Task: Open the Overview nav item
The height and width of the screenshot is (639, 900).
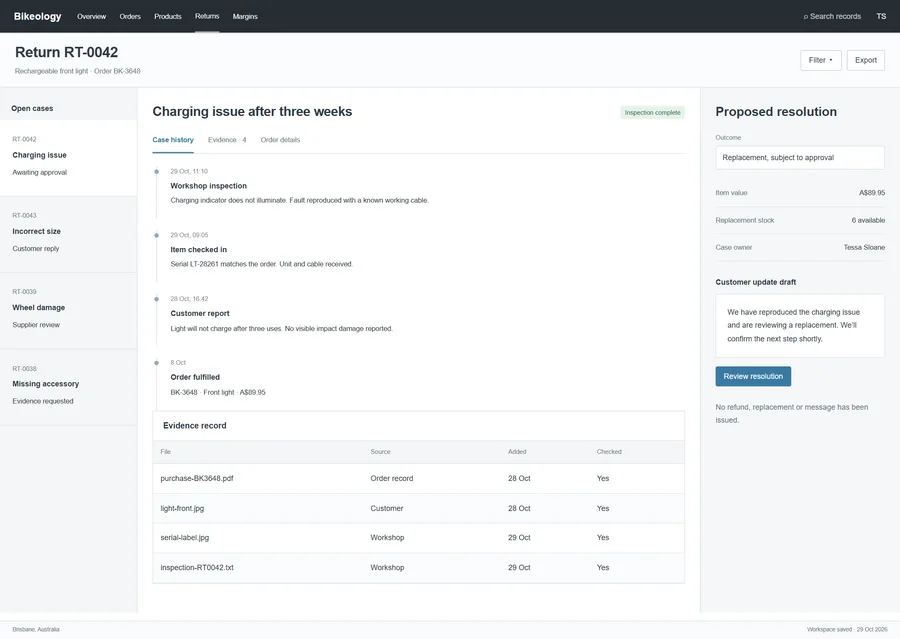Action: coord(91,17)
